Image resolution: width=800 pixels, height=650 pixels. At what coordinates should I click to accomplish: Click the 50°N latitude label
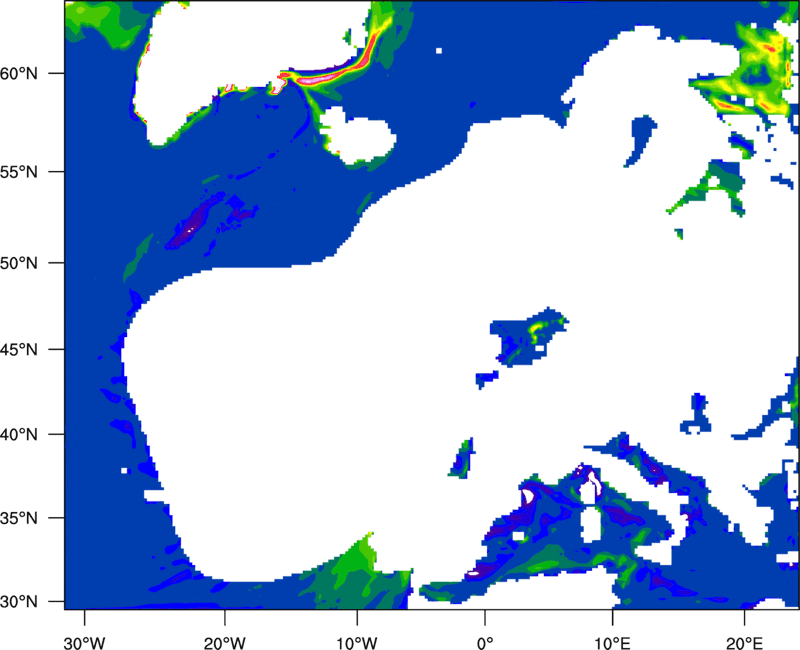(x=19, y=263)
